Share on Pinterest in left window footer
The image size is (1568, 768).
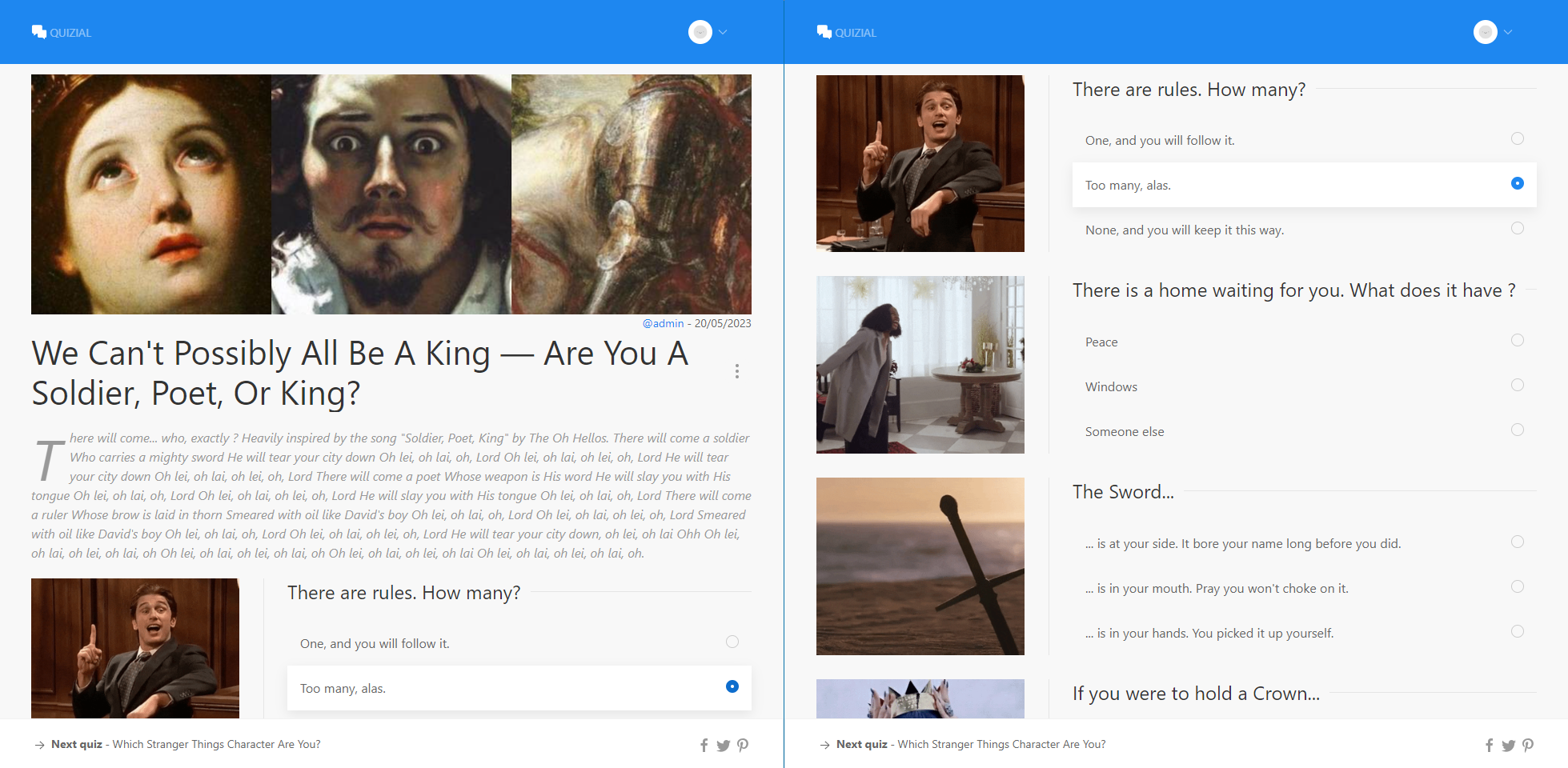(743, 745)
